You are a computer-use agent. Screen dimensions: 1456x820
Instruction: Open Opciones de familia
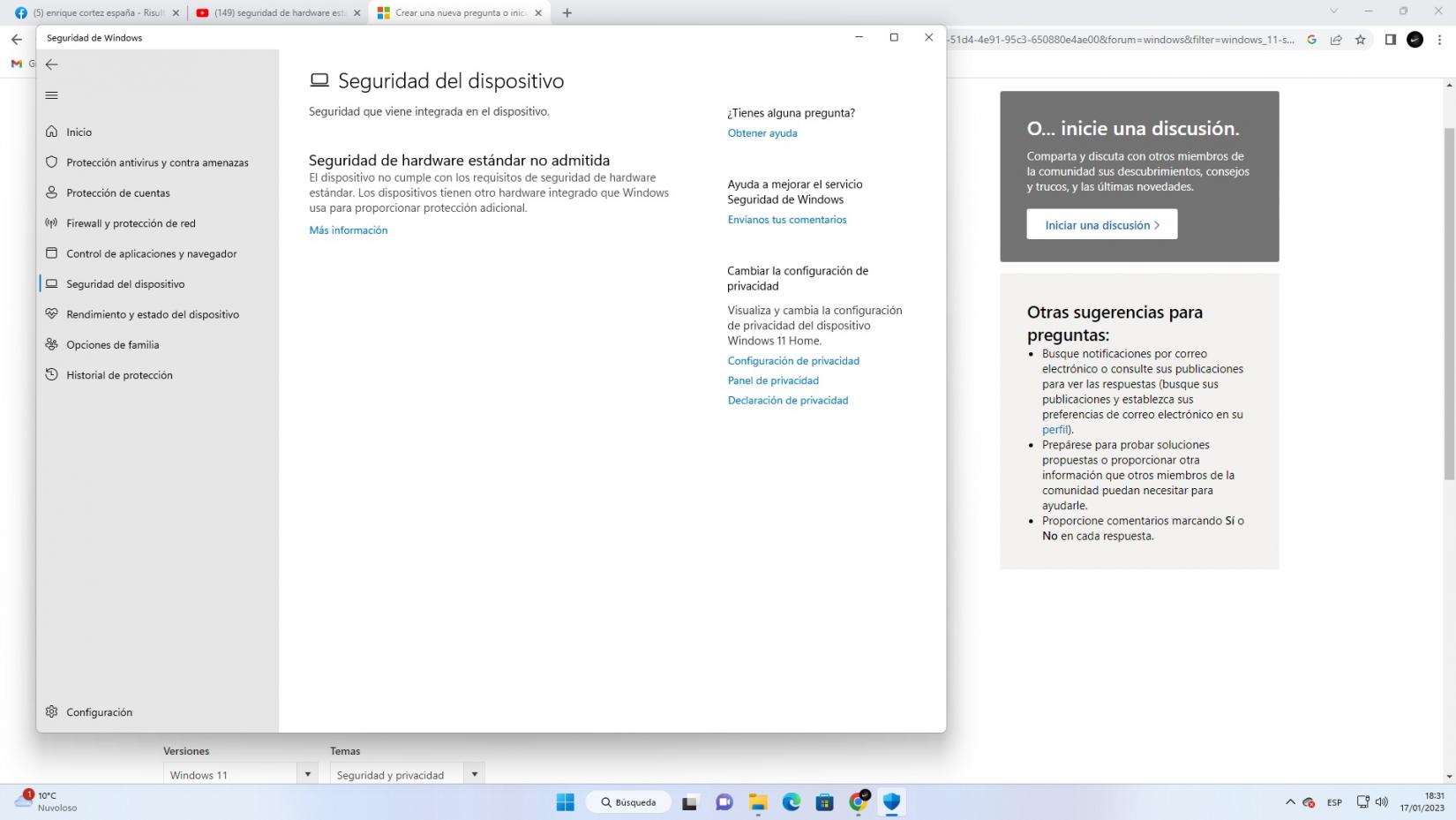click(157, 345)
